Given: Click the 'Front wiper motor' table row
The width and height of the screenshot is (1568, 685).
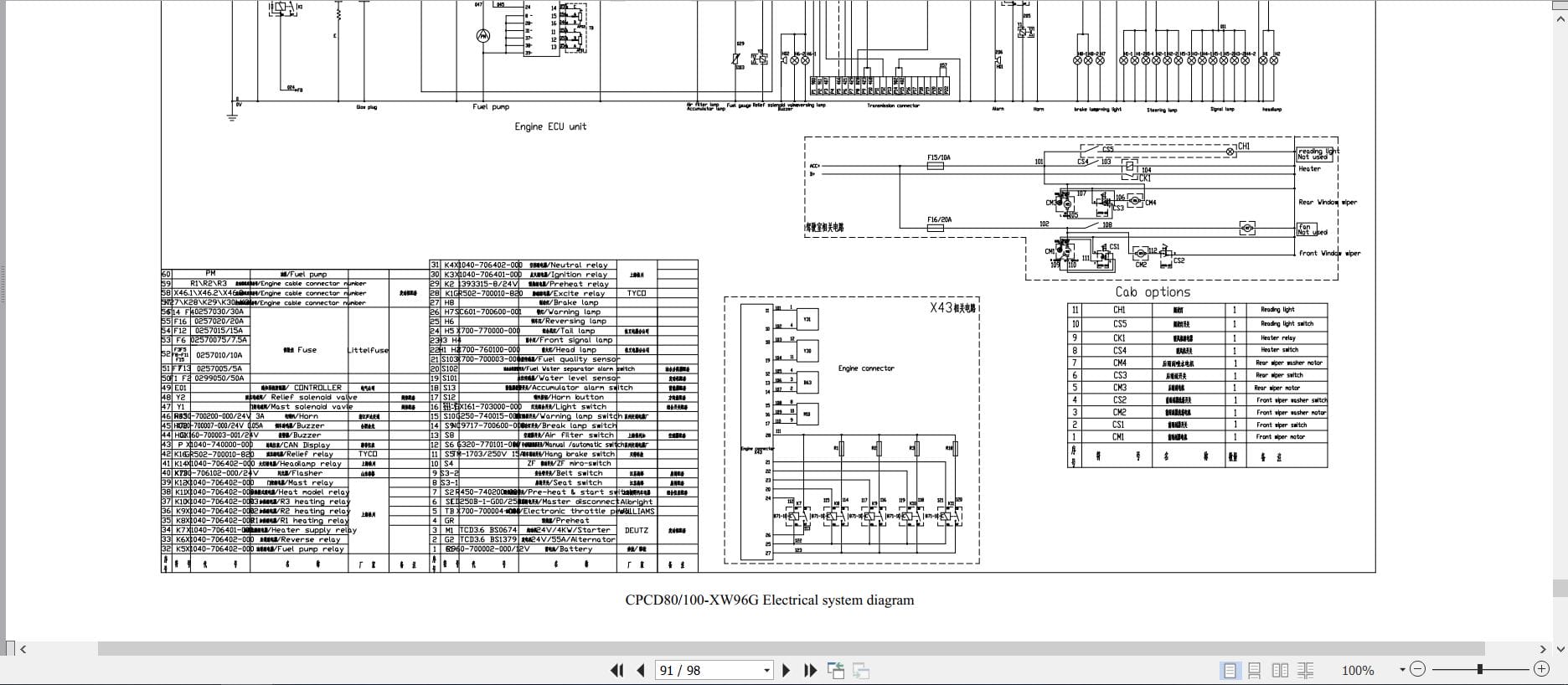Looking at the screenshot, I should [1198, 437].
